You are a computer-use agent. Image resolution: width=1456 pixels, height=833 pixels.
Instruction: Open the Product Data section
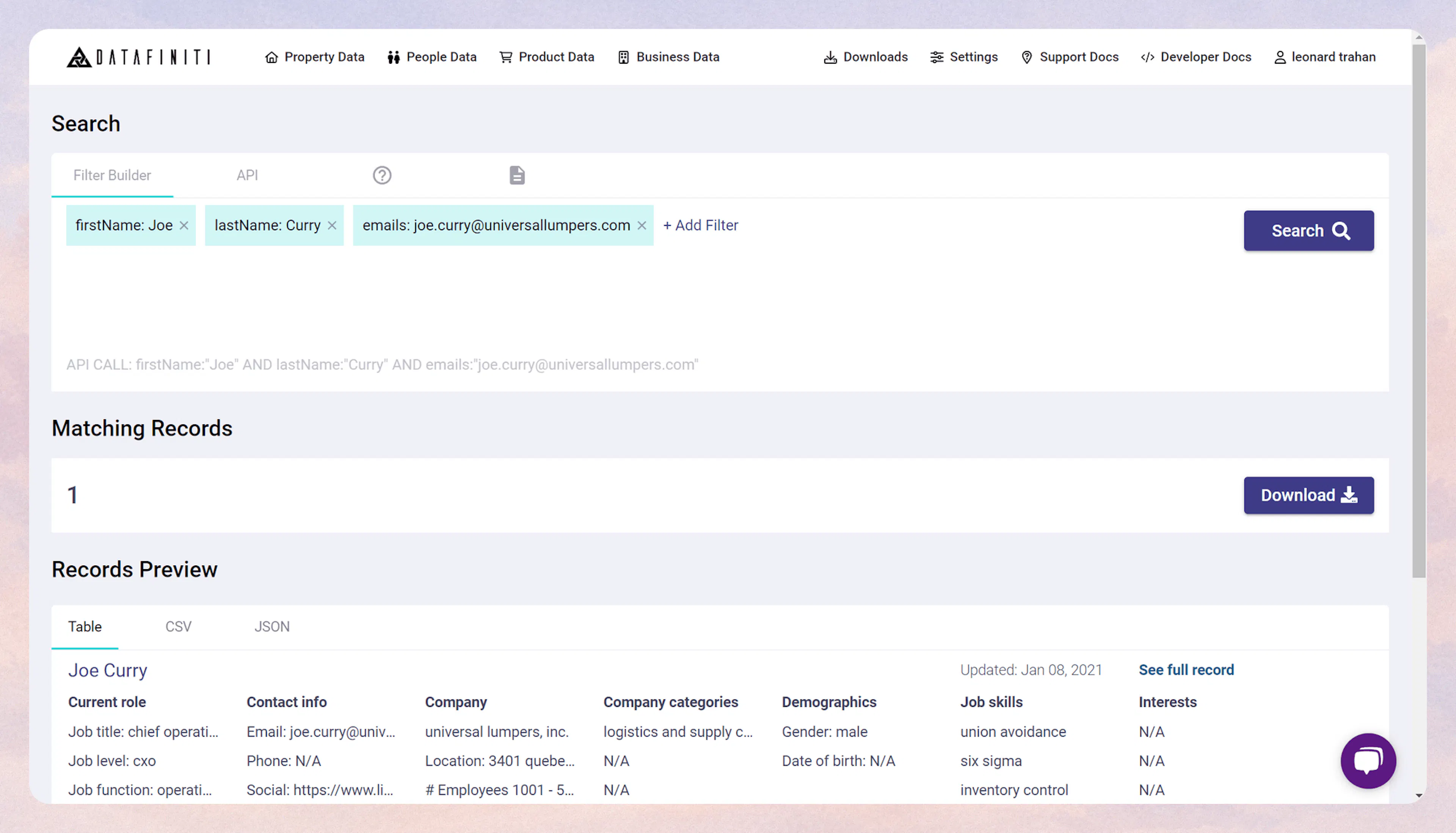546,56
